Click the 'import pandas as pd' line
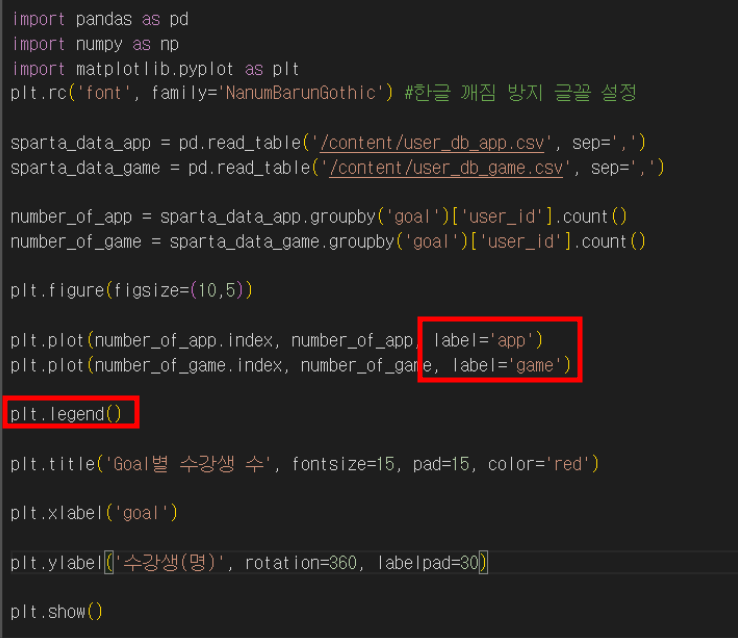This screenshot has width=738, height=638. click(100, 19)
